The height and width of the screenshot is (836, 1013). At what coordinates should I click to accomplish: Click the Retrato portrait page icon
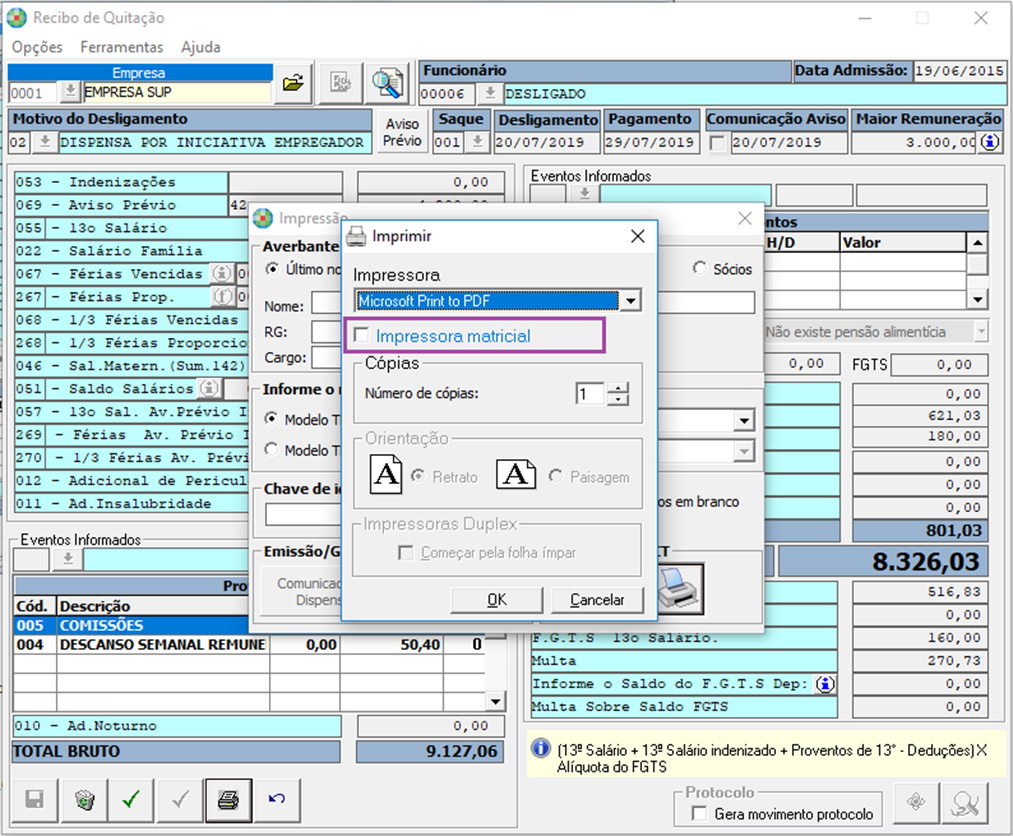tap(386, 474)
